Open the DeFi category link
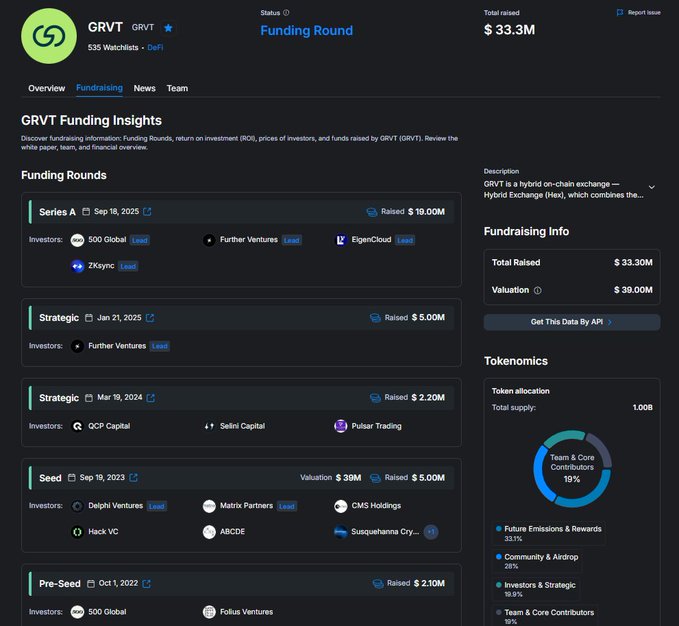The image size is (679, 626). (155, 48)
